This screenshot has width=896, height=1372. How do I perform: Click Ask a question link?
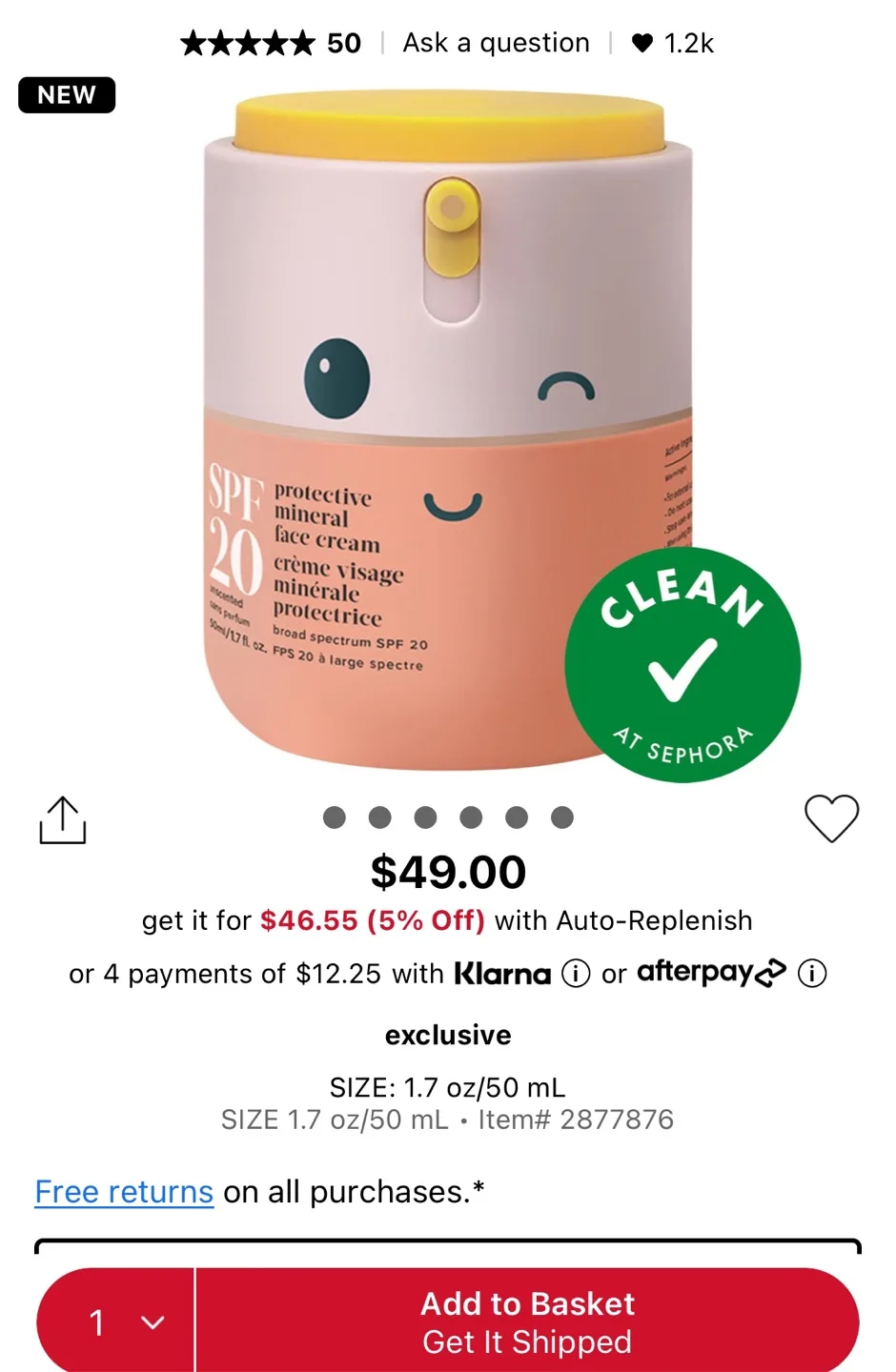[496, 43]
